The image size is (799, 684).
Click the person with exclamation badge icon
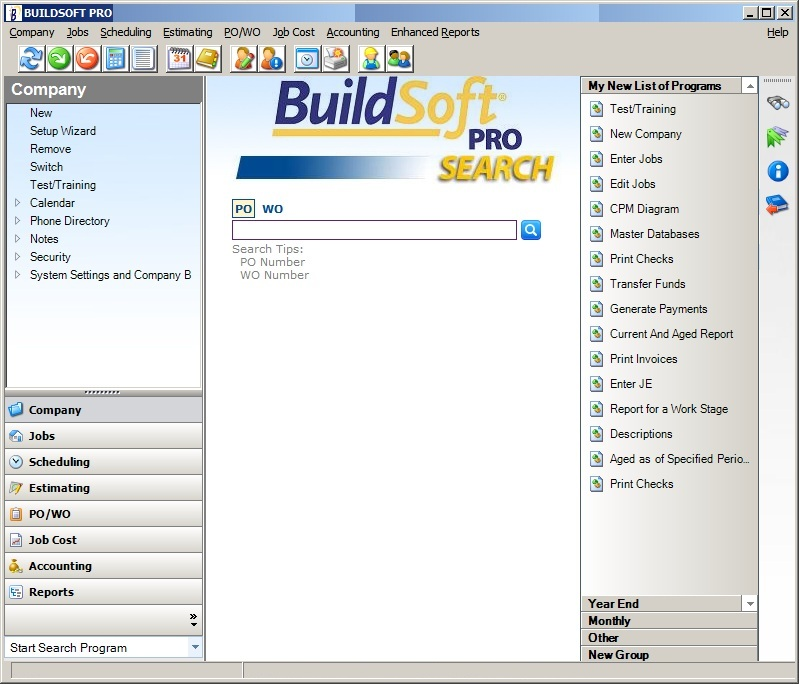click(272, 59)
